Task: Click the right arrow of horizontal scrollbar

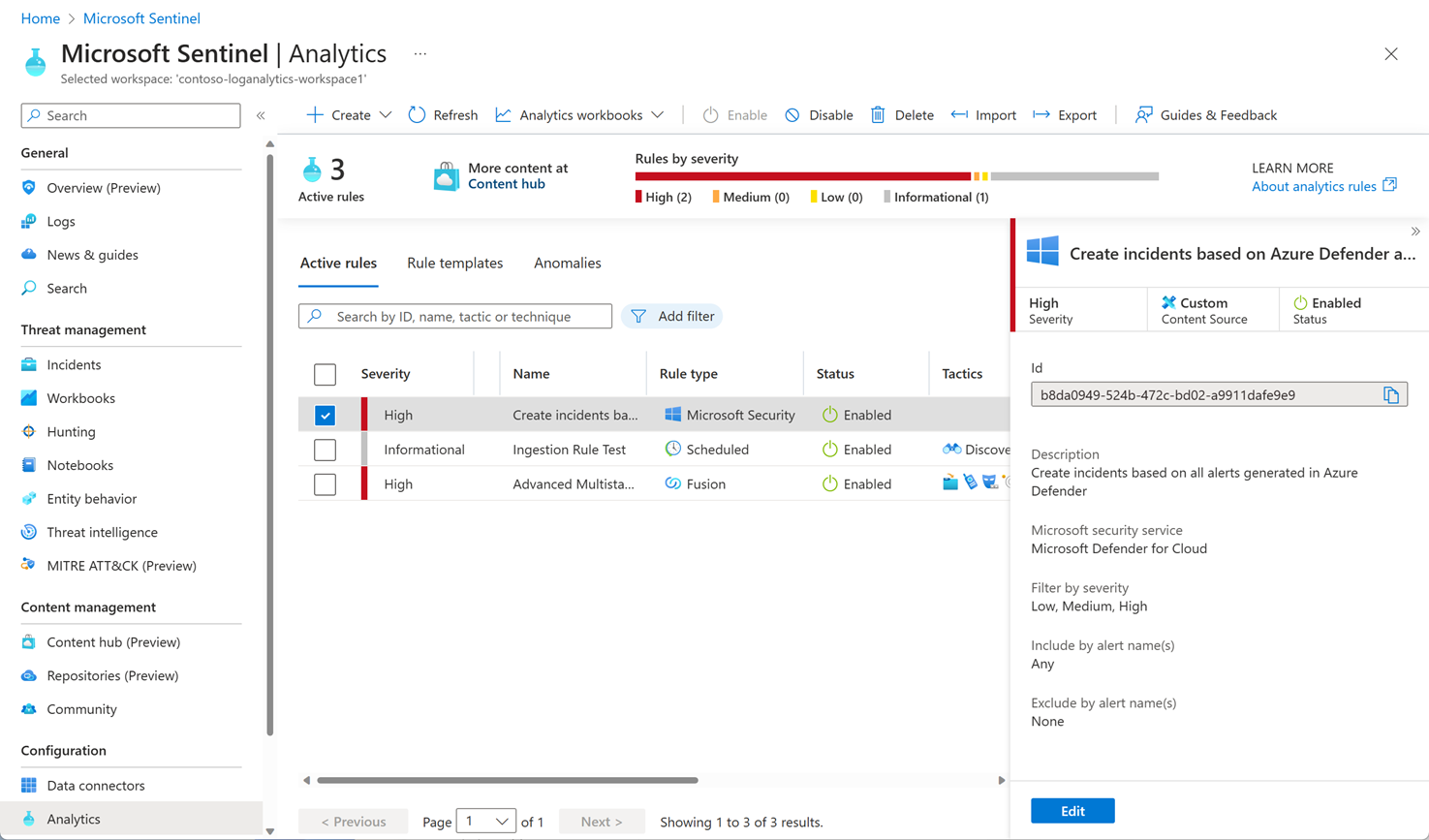Action: (x=1002, y=780)
